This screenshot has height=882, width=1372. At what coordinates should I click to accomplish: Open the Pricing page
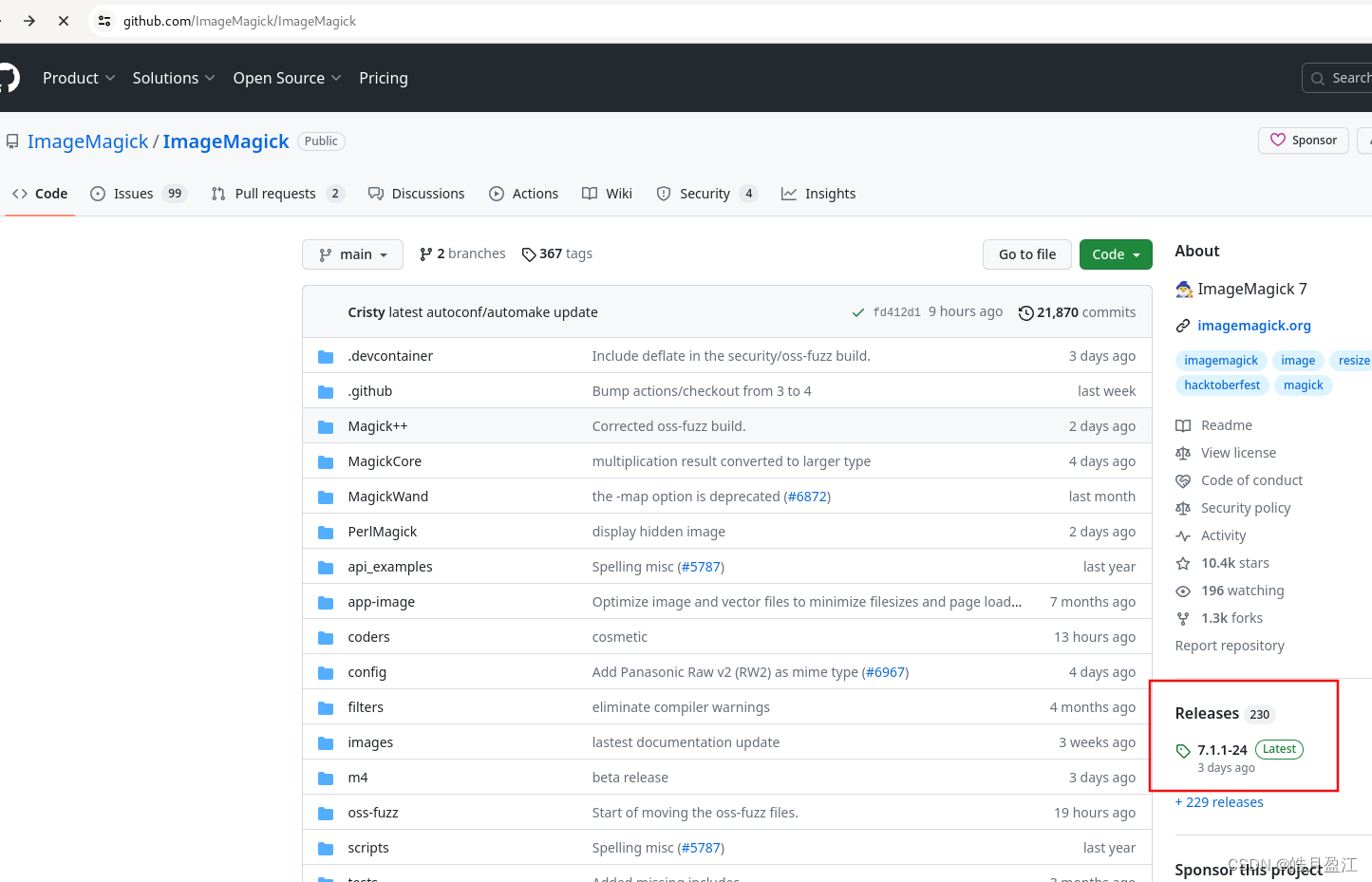point(384,78)
